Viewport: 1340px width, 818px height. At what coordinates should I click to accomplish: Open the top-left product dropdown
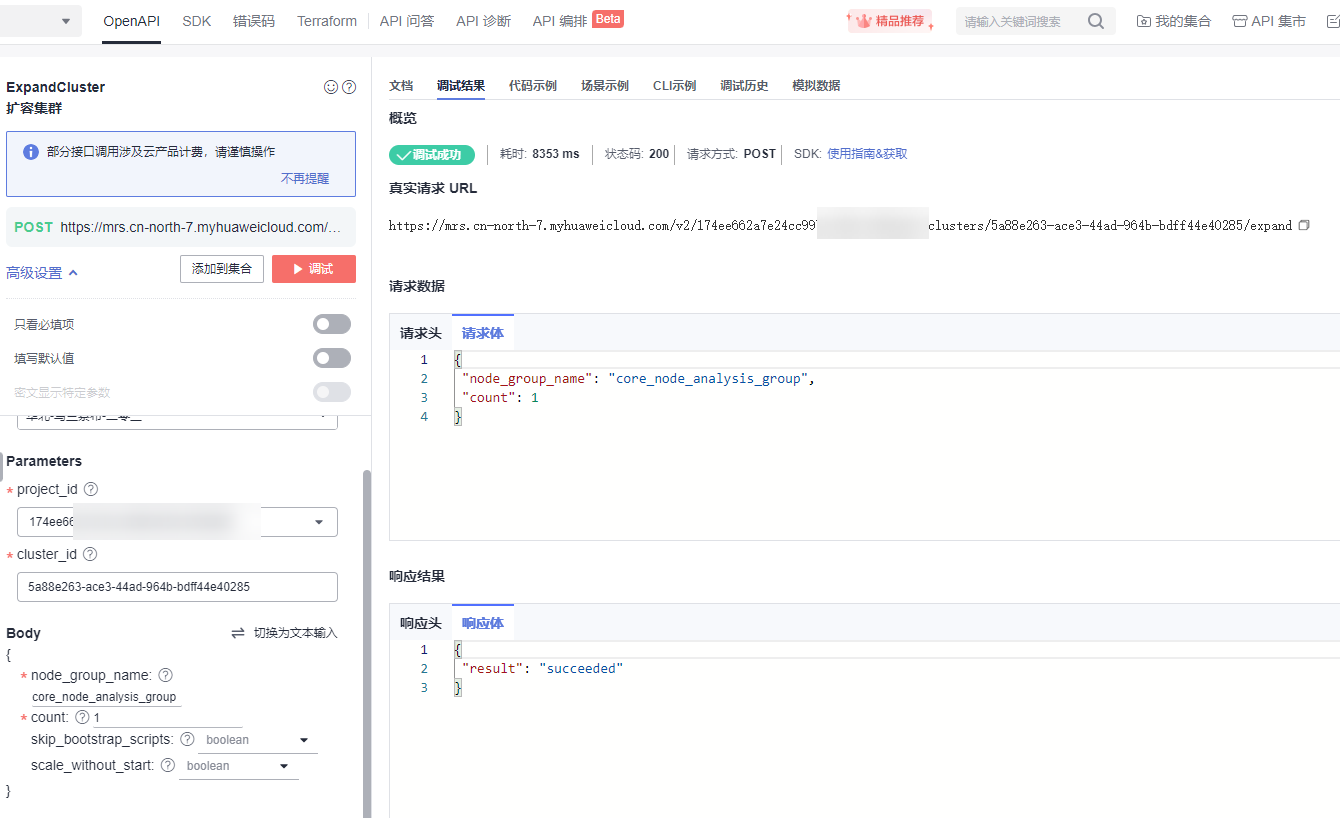point(41,21)
